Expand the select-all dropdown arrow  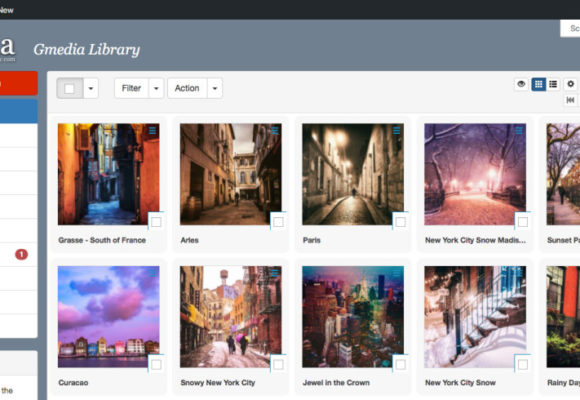[x=91, y=88]
